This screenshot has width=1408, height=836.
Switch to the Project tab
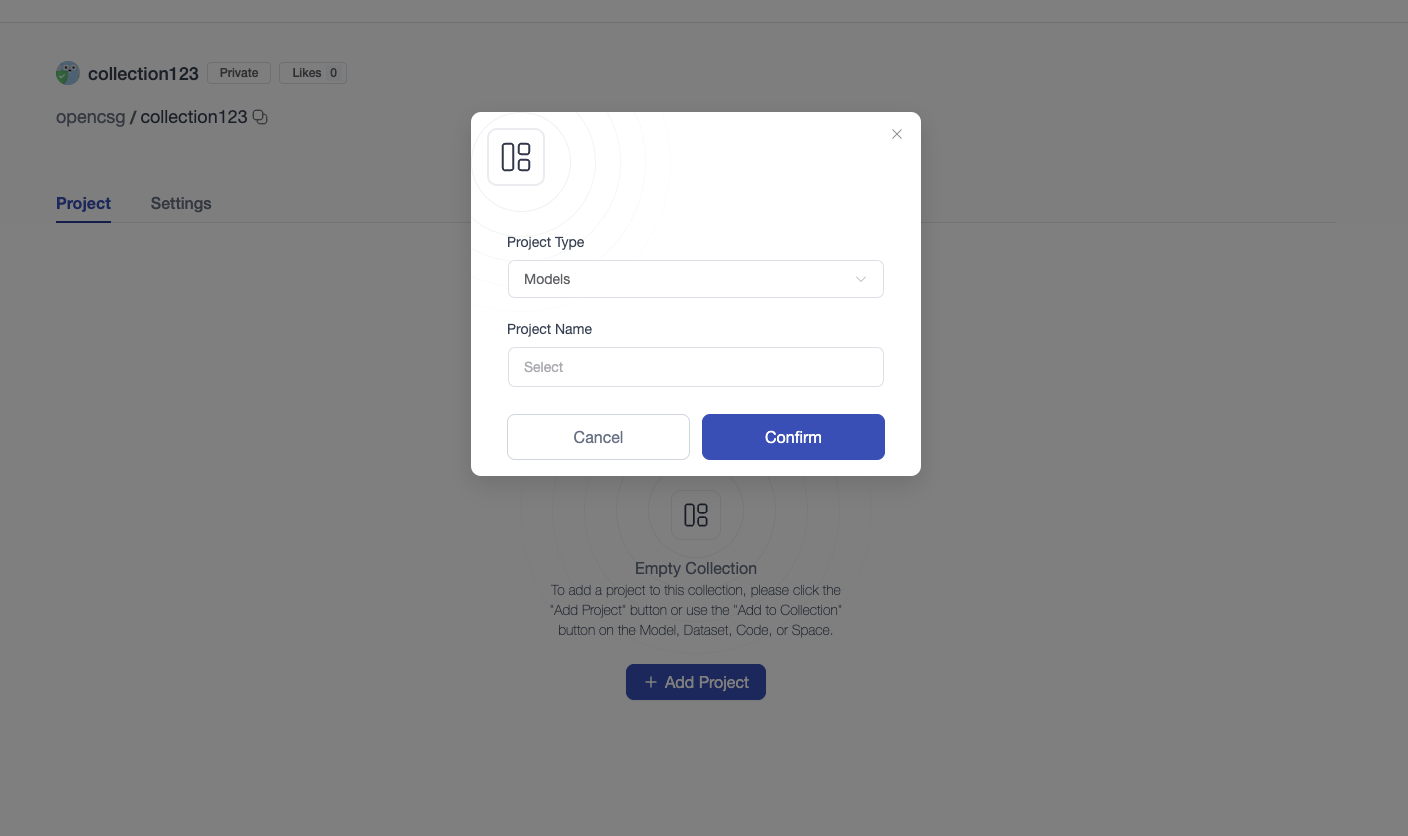[83, 203]
